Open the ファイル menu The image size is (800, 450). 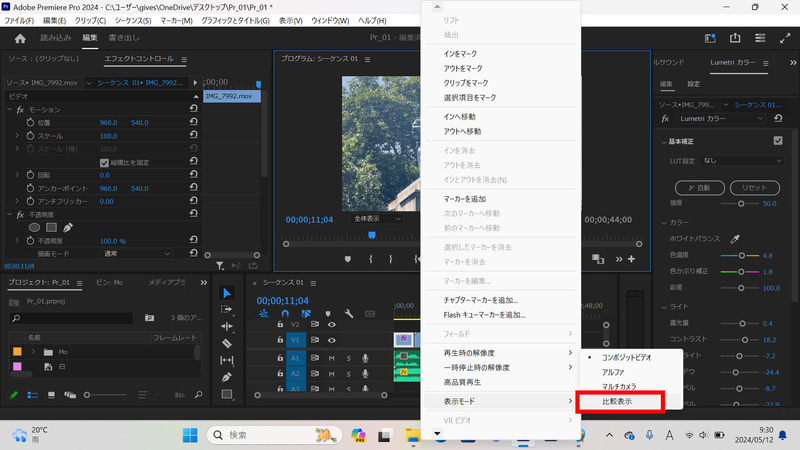(19, 21)
